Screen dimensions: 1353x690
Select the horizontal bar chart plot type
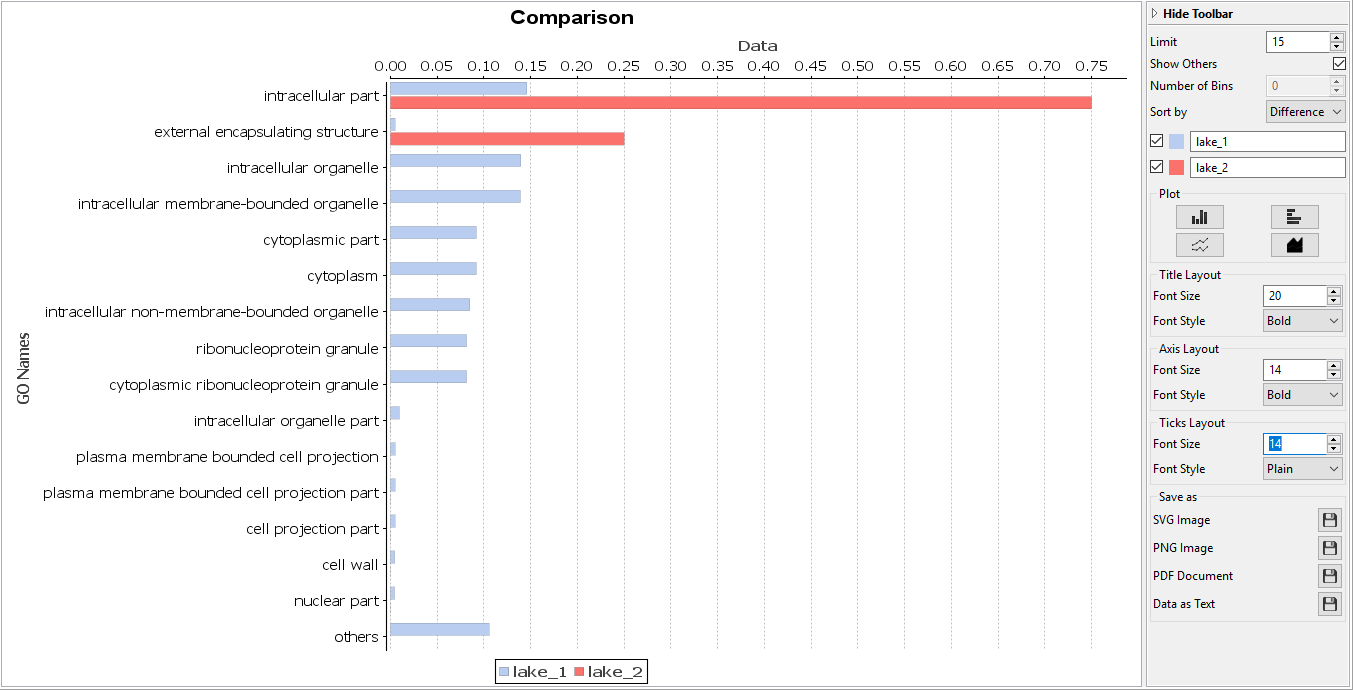coord(1294,217)
